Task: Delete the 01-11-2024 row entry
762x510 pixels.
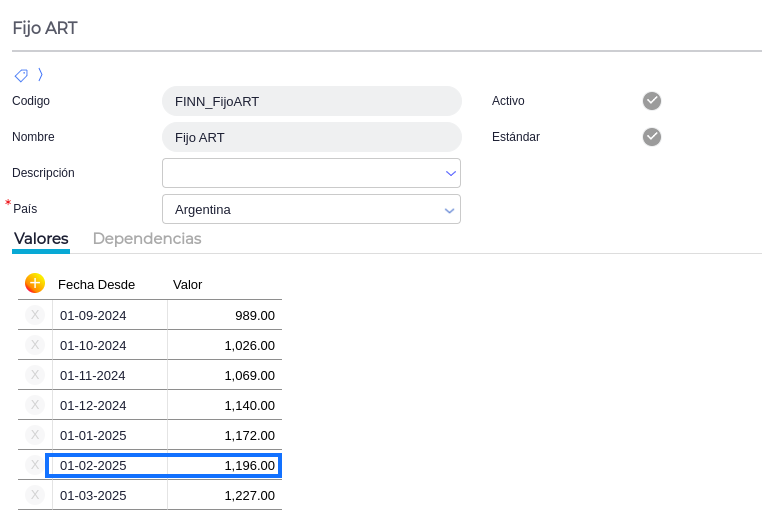Action: [x=35, y=375]
